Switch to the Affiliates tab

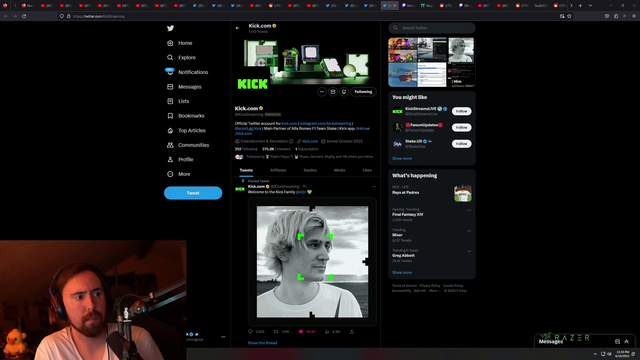coord(278,170)
